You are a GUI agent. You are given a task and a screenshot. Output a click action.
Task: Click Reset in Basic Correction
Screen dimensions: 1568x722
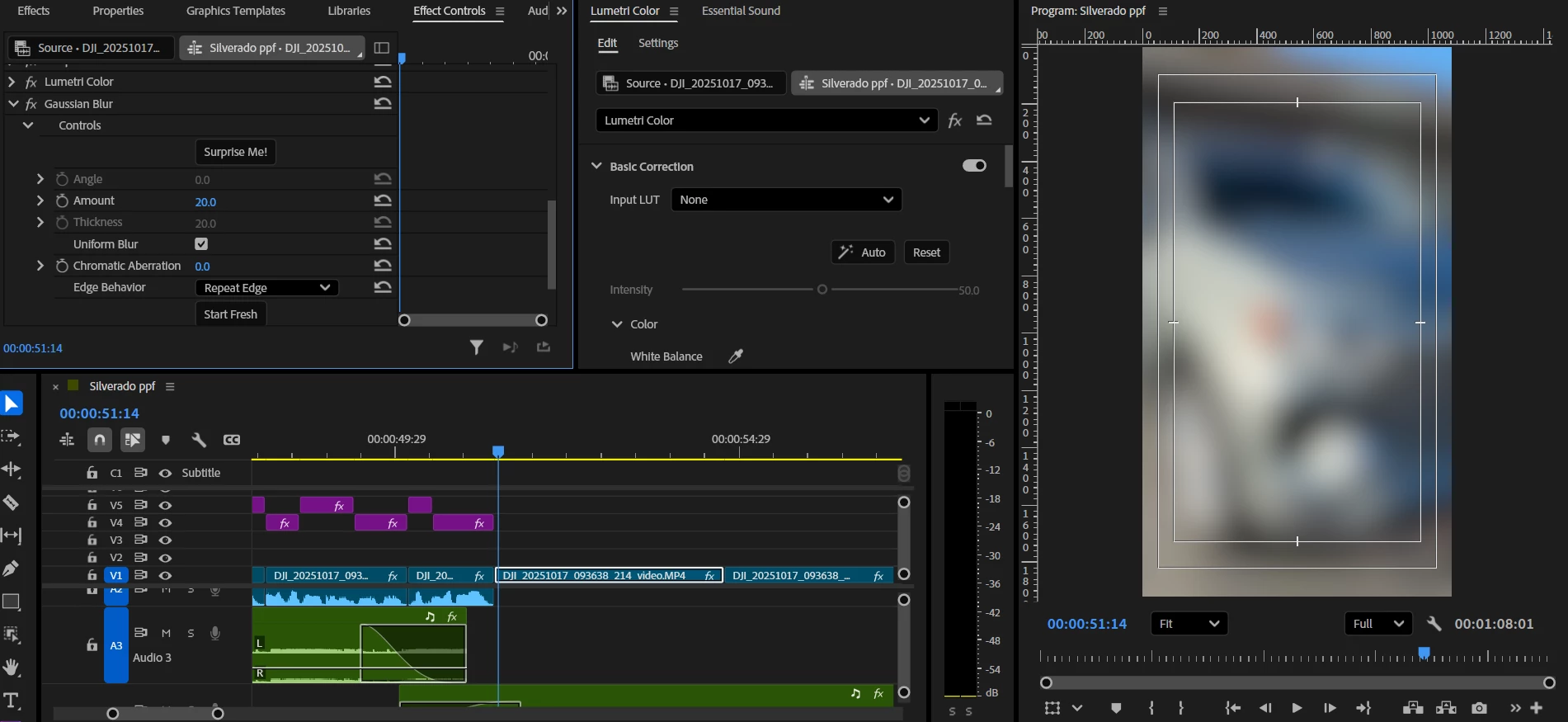click(x=926, y=252)
